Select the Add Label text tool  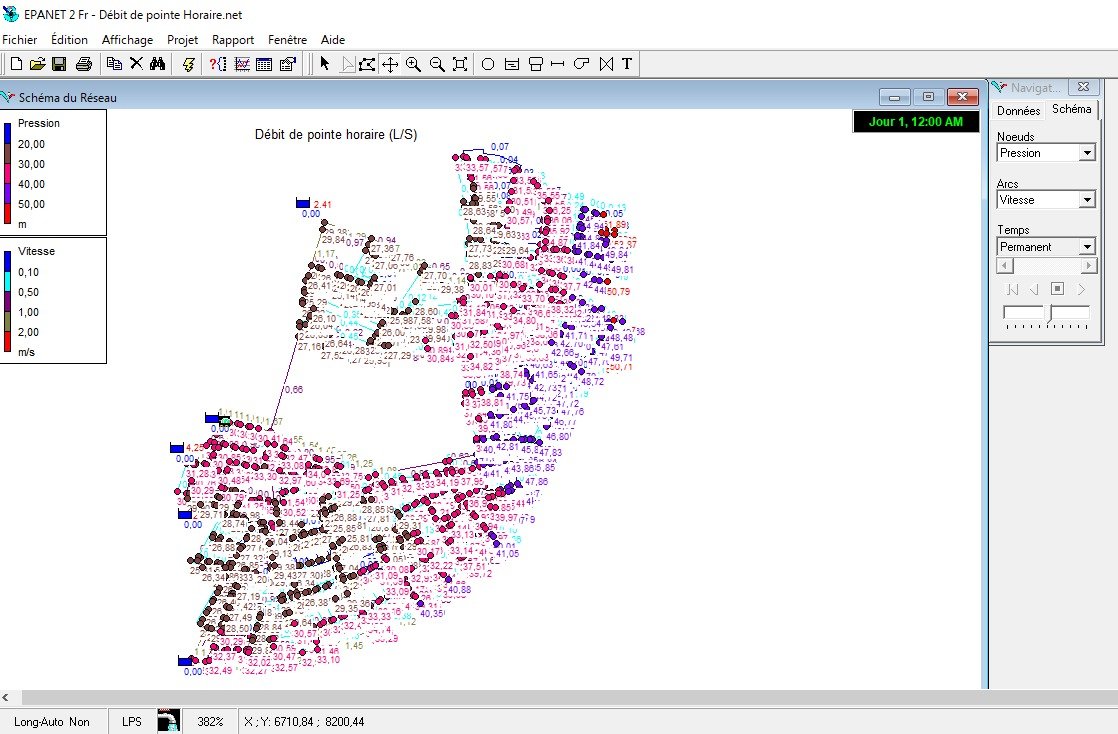[627, 64]
